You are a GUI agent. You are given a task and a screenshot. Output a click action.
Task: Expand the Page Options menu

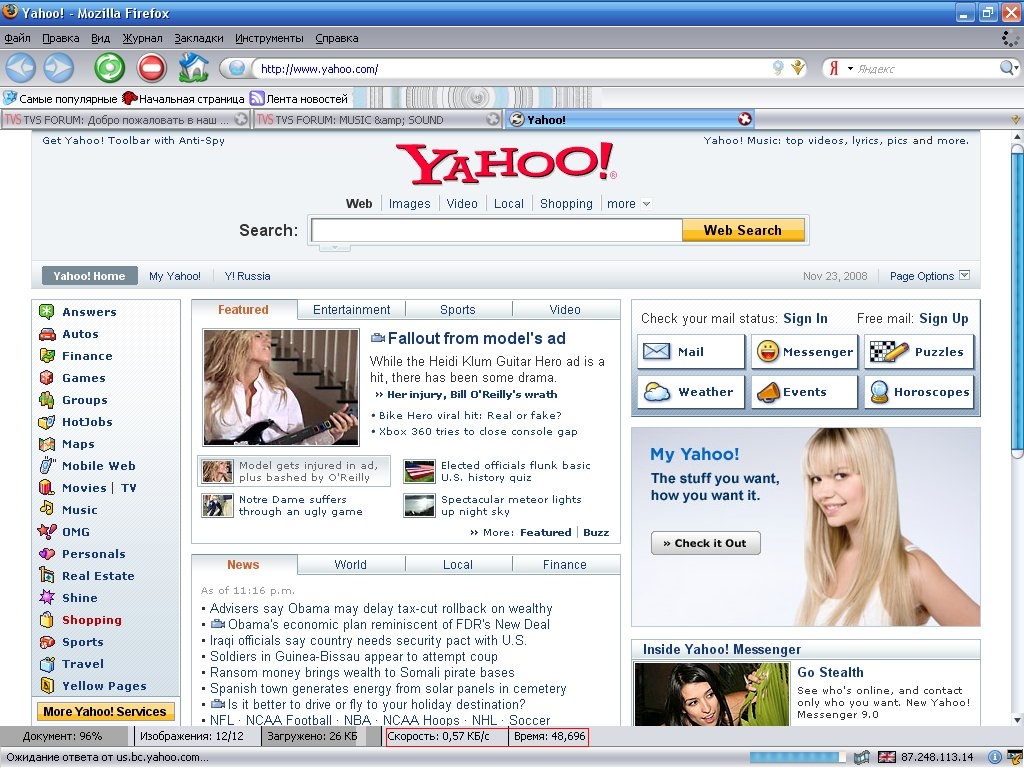(929, 276)
